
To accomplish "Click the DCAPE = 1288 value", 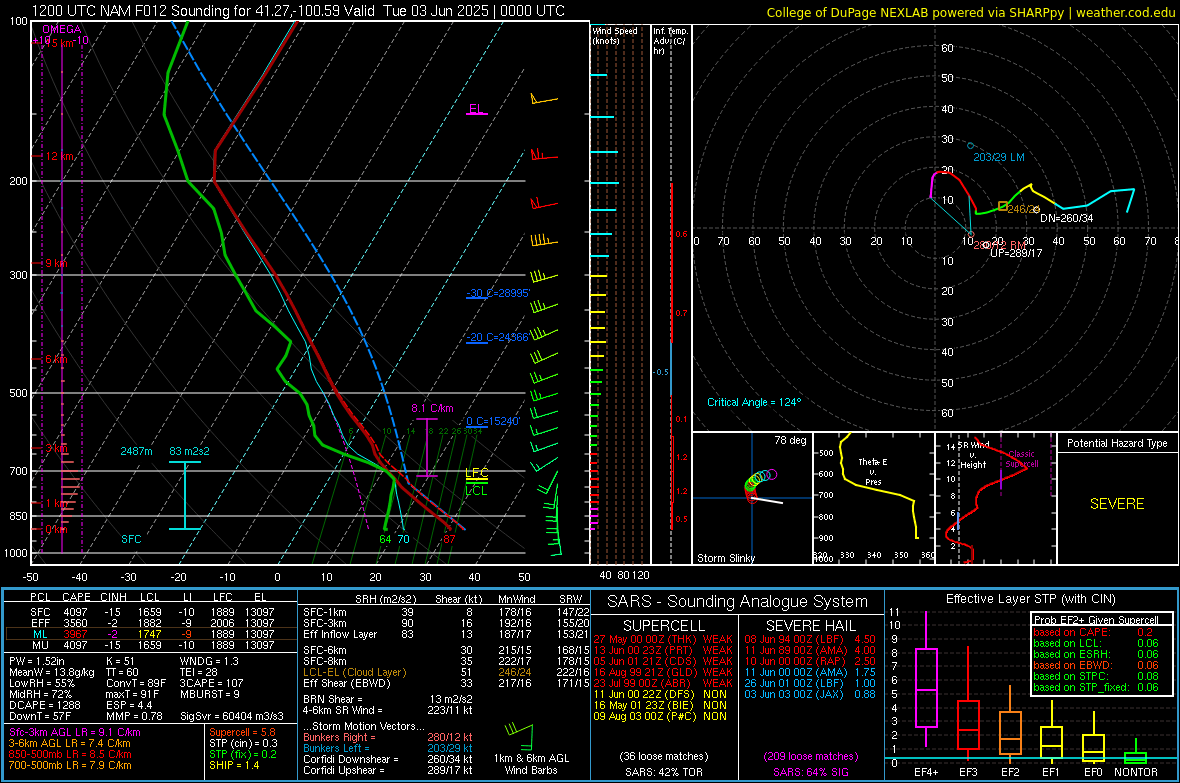I will 44,705.
